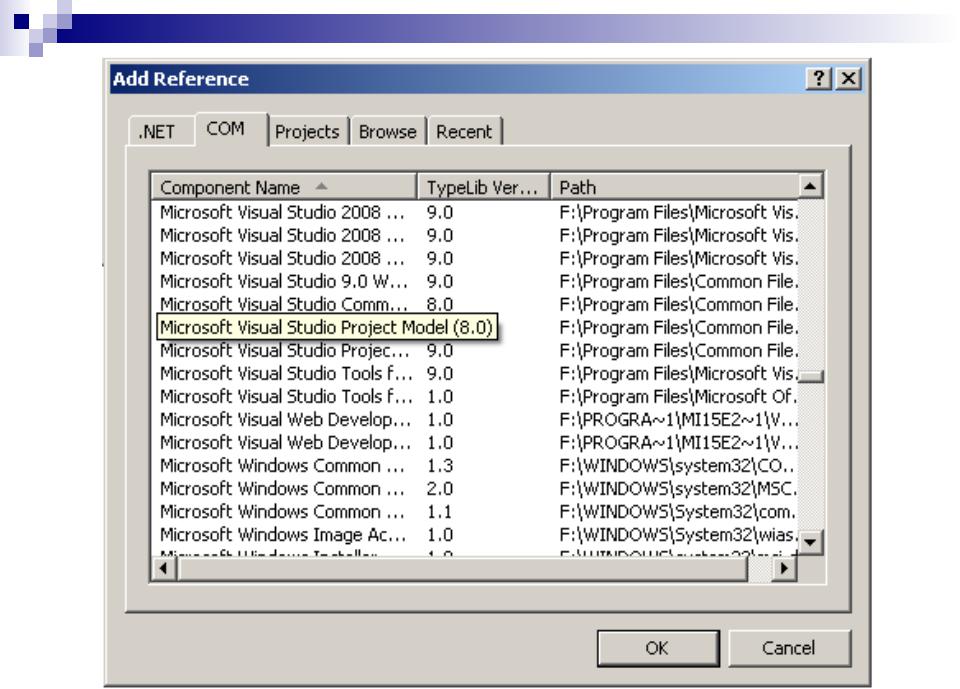Select Microsoft Visual Studio Tools f... version 9.0
This screenshot has width=960, height=689.
[474, 374]
